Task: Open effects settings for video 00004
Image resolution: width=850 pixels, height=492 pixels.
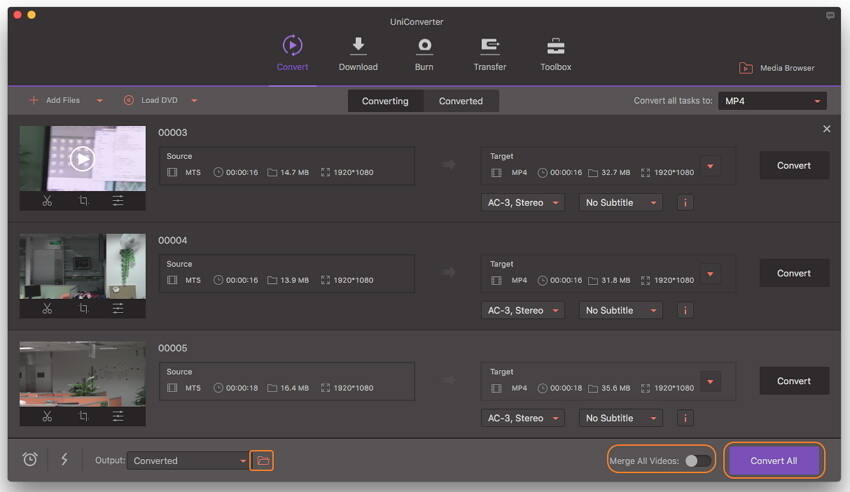Action: pyautogui.click(x=118, y=309)
